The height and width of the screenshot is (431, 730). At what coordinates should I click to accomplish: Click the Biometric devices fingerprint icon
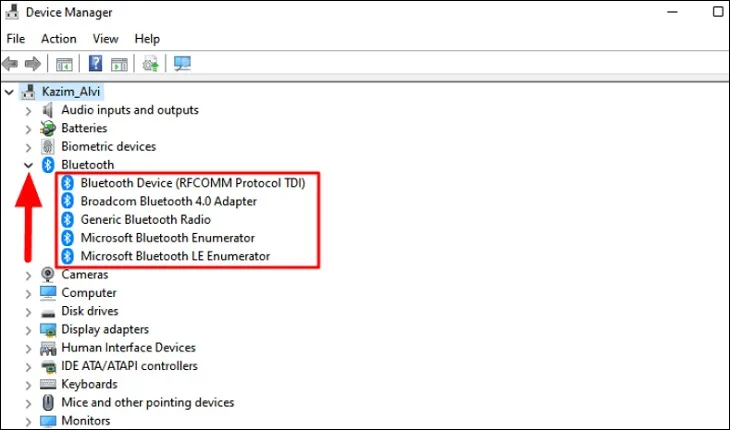pos(47,147)
